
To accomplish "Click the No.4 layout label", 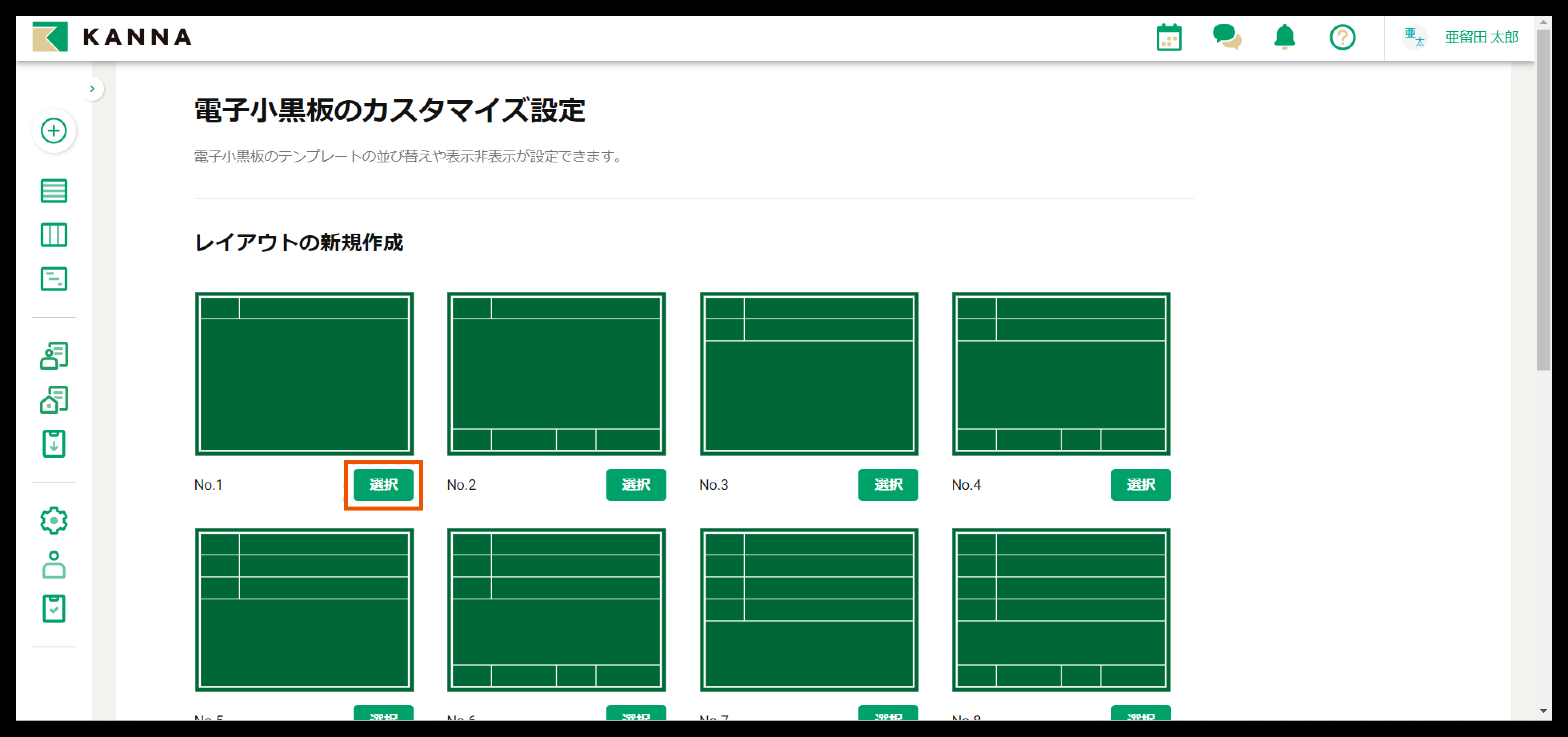I will [x=966, y=485].
